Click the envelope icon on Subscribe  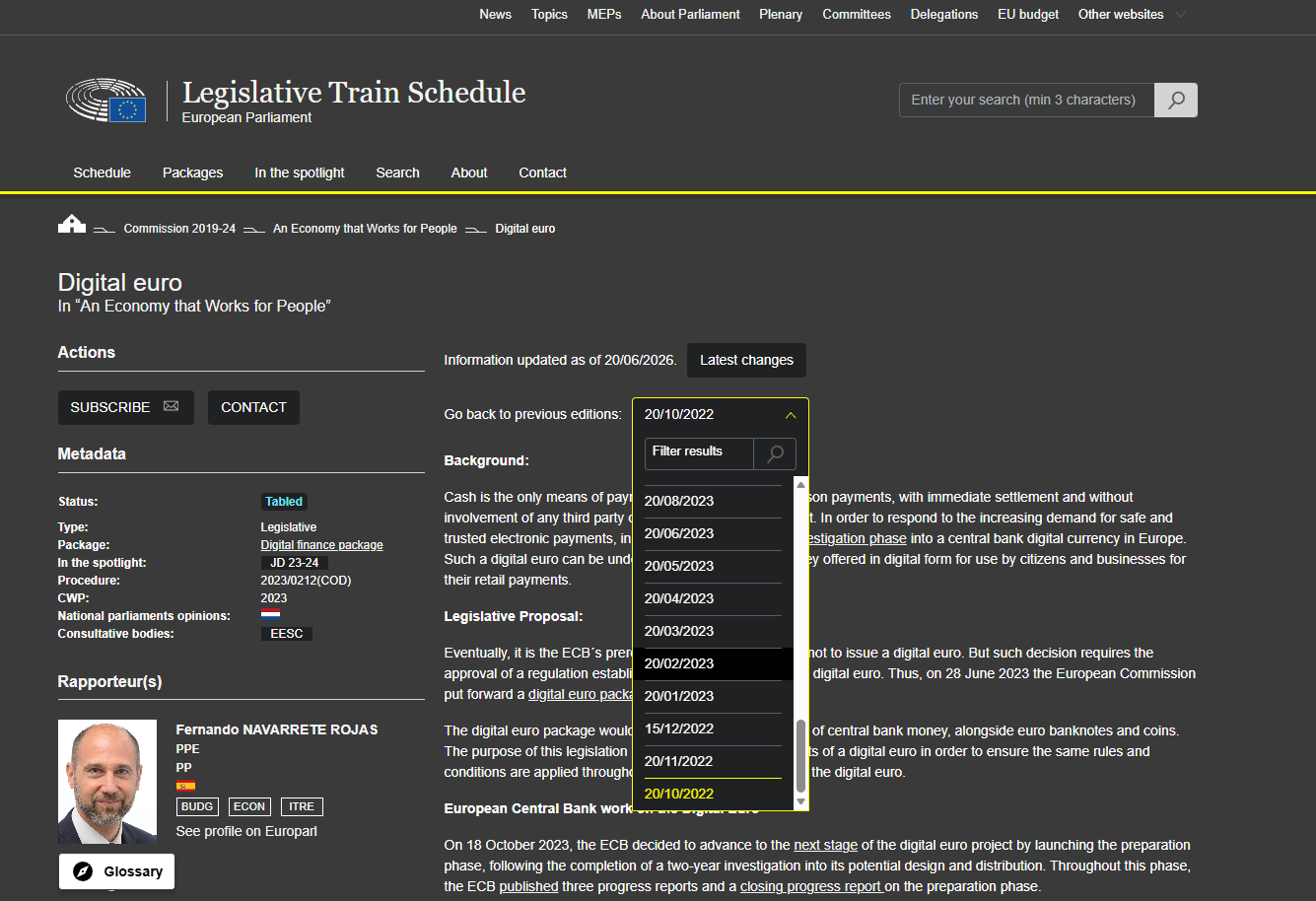pyautogui.click(x=172, y=406)
